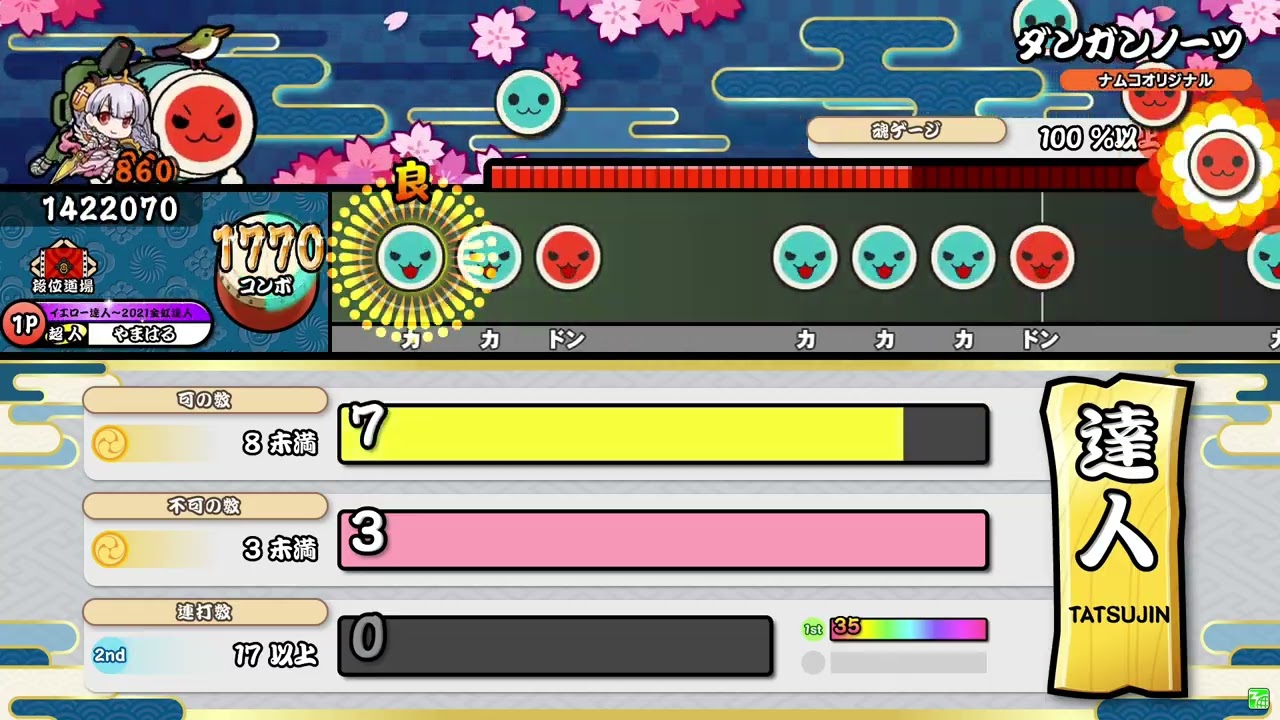
Task: Click the gold swirl icon in 可の数 row
Action: [x=110, y=443]
